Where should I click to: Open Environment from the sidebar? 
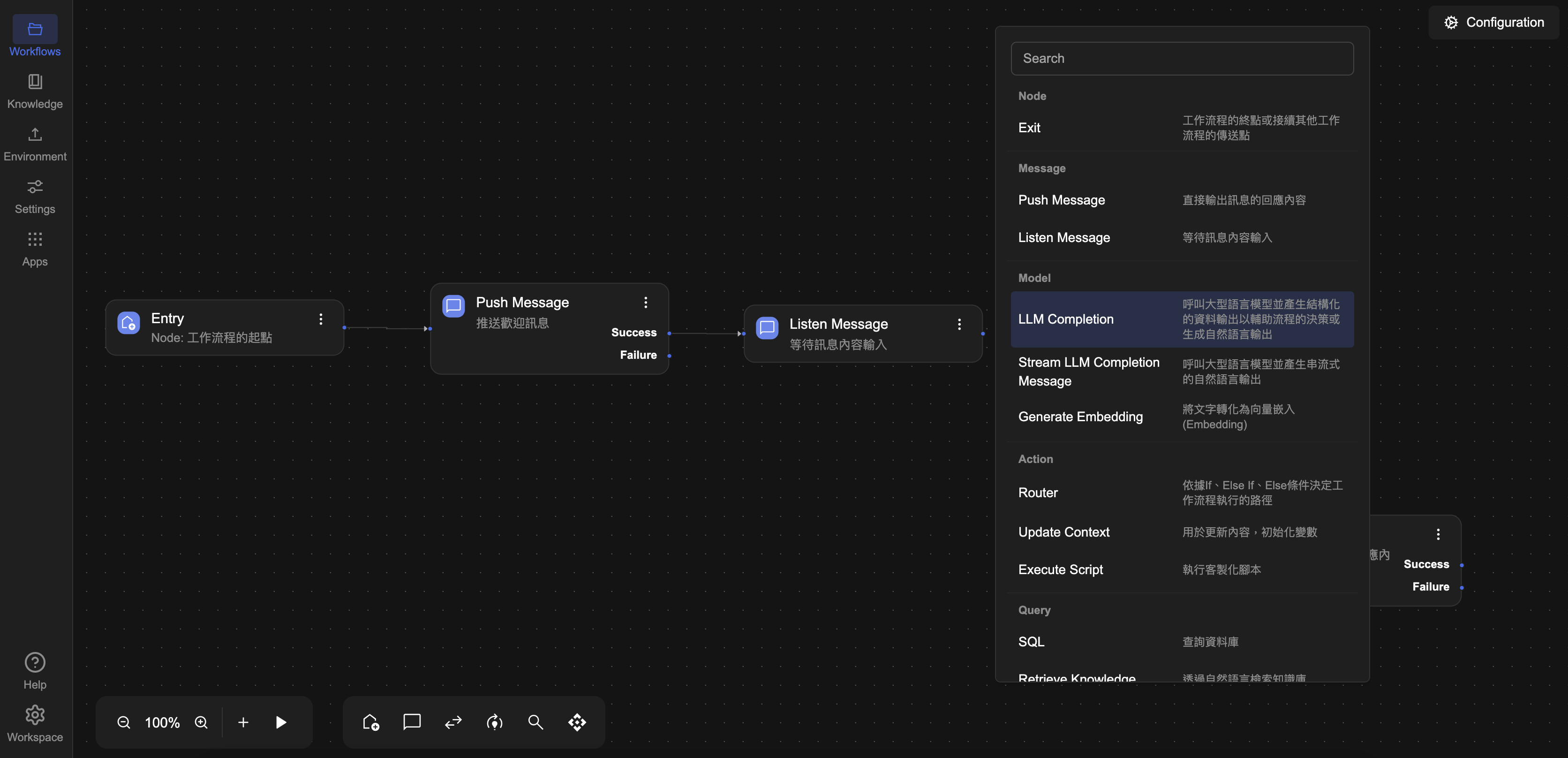35,144
